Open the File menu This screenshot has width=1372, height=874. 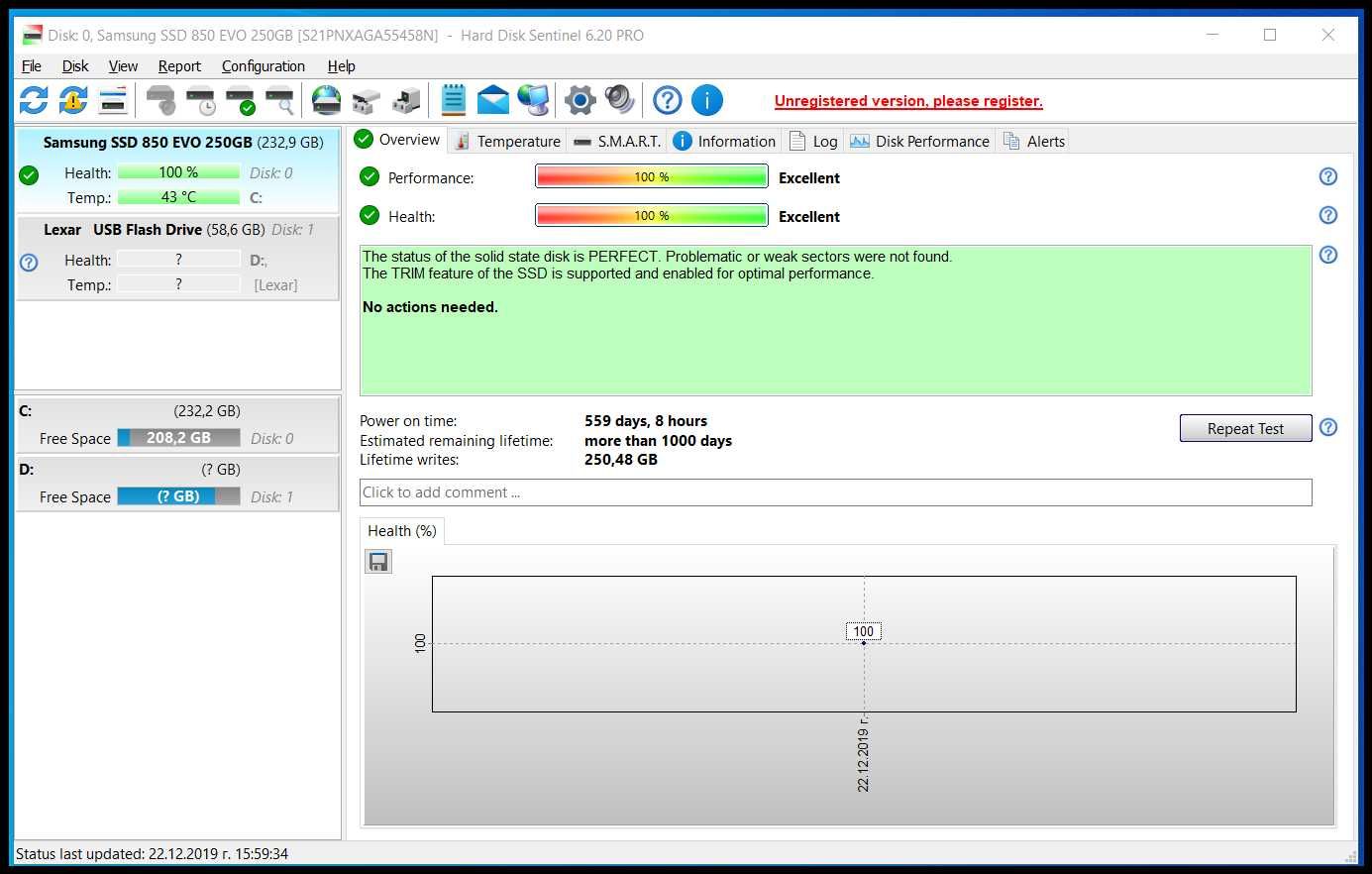tap(32, 65)
